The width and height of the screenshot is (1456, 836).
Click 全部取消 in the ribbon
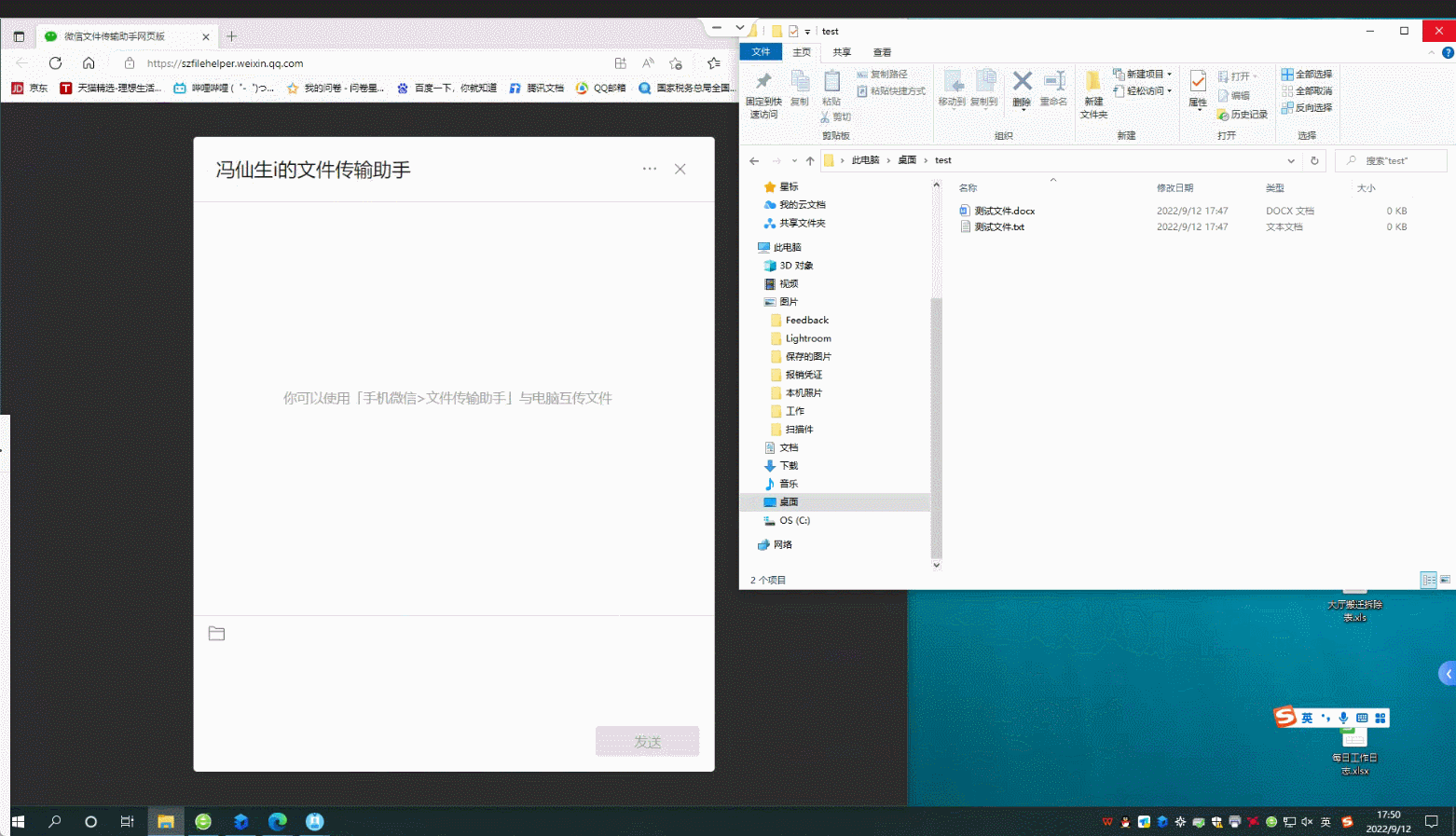coord(1306,90)
